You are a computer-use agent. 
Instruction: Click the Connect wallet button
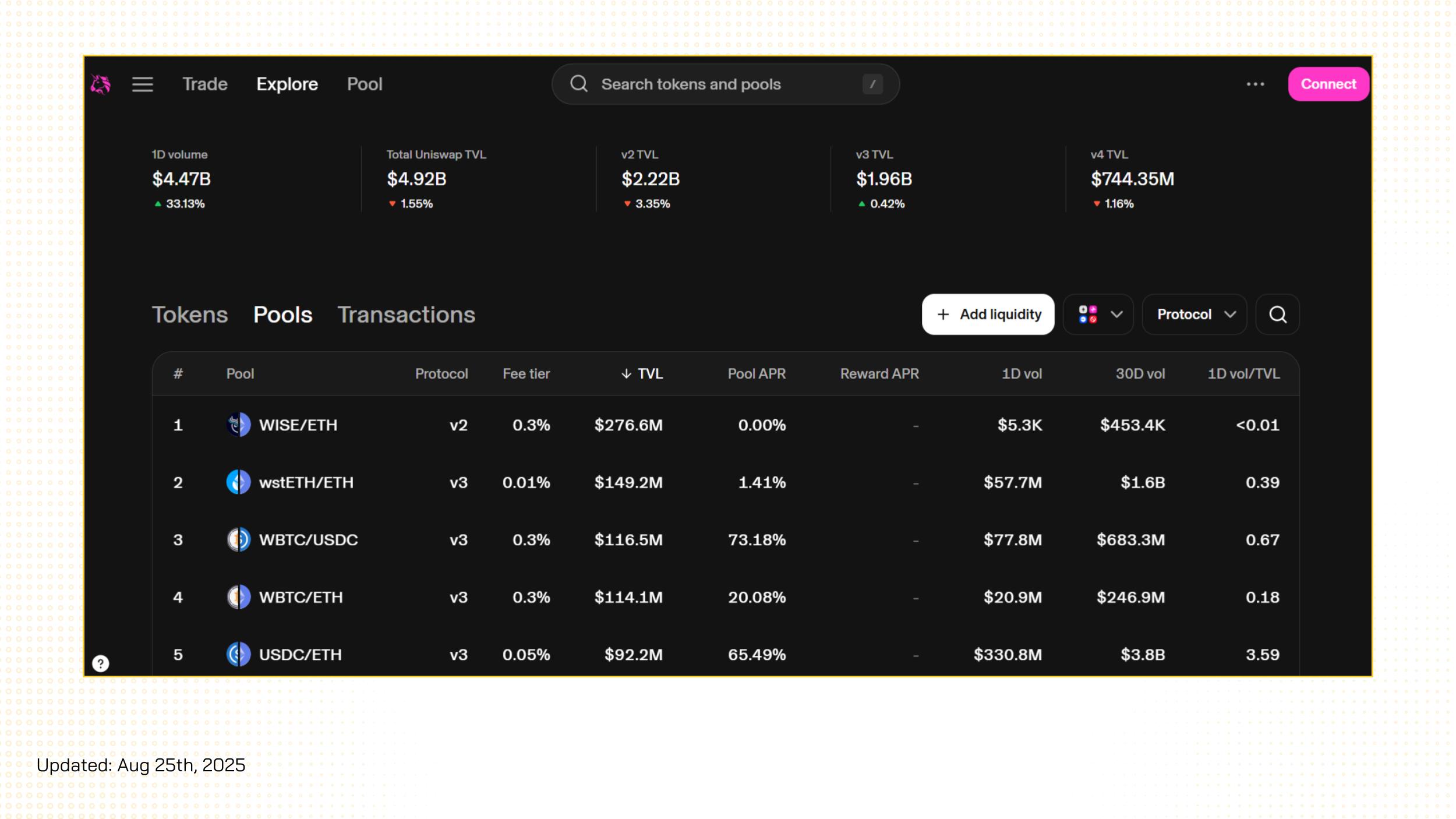tap(1328, 84)
